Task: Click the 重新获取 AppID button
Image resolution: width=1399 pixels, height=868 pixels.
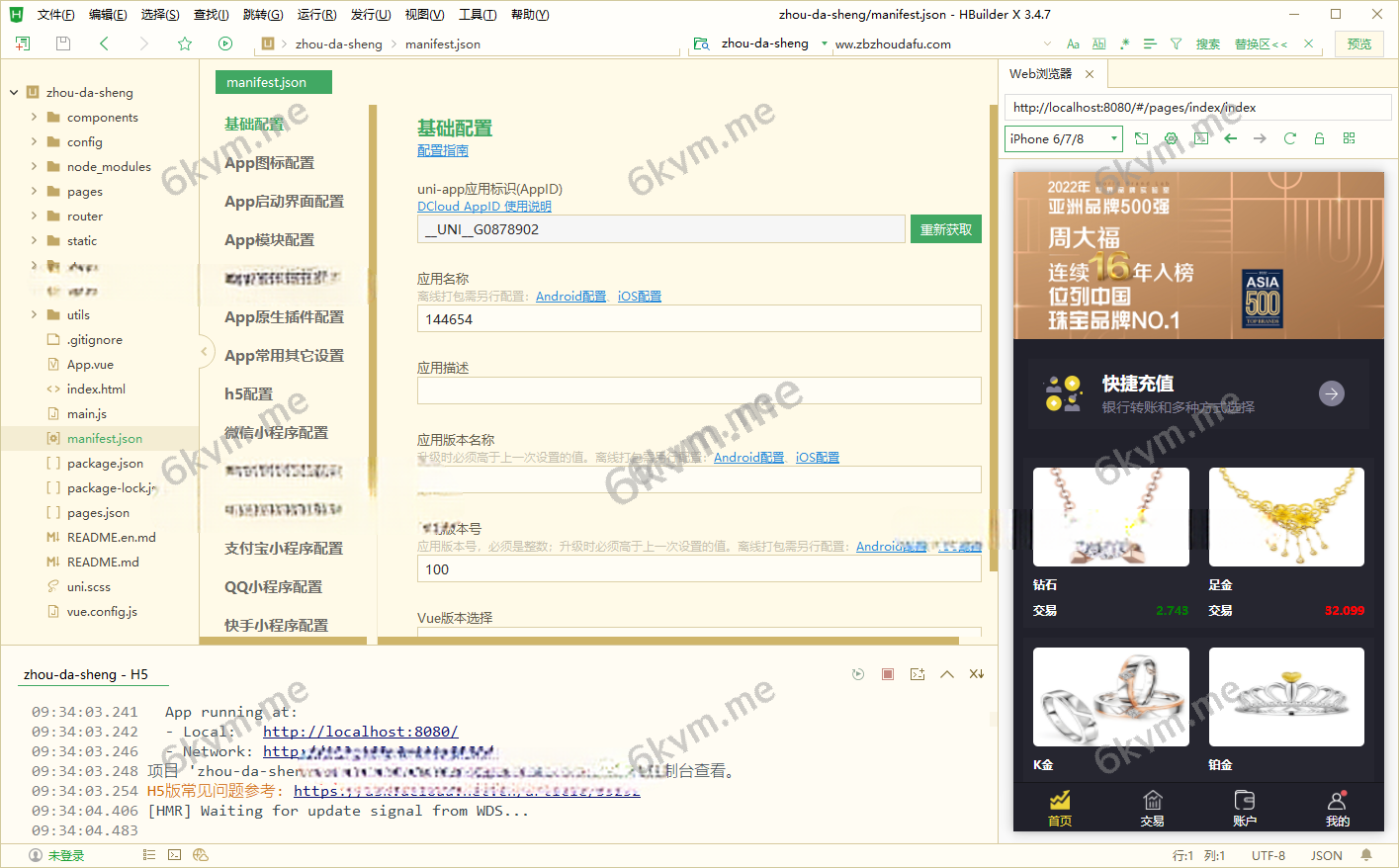Action: coord(945,228)
